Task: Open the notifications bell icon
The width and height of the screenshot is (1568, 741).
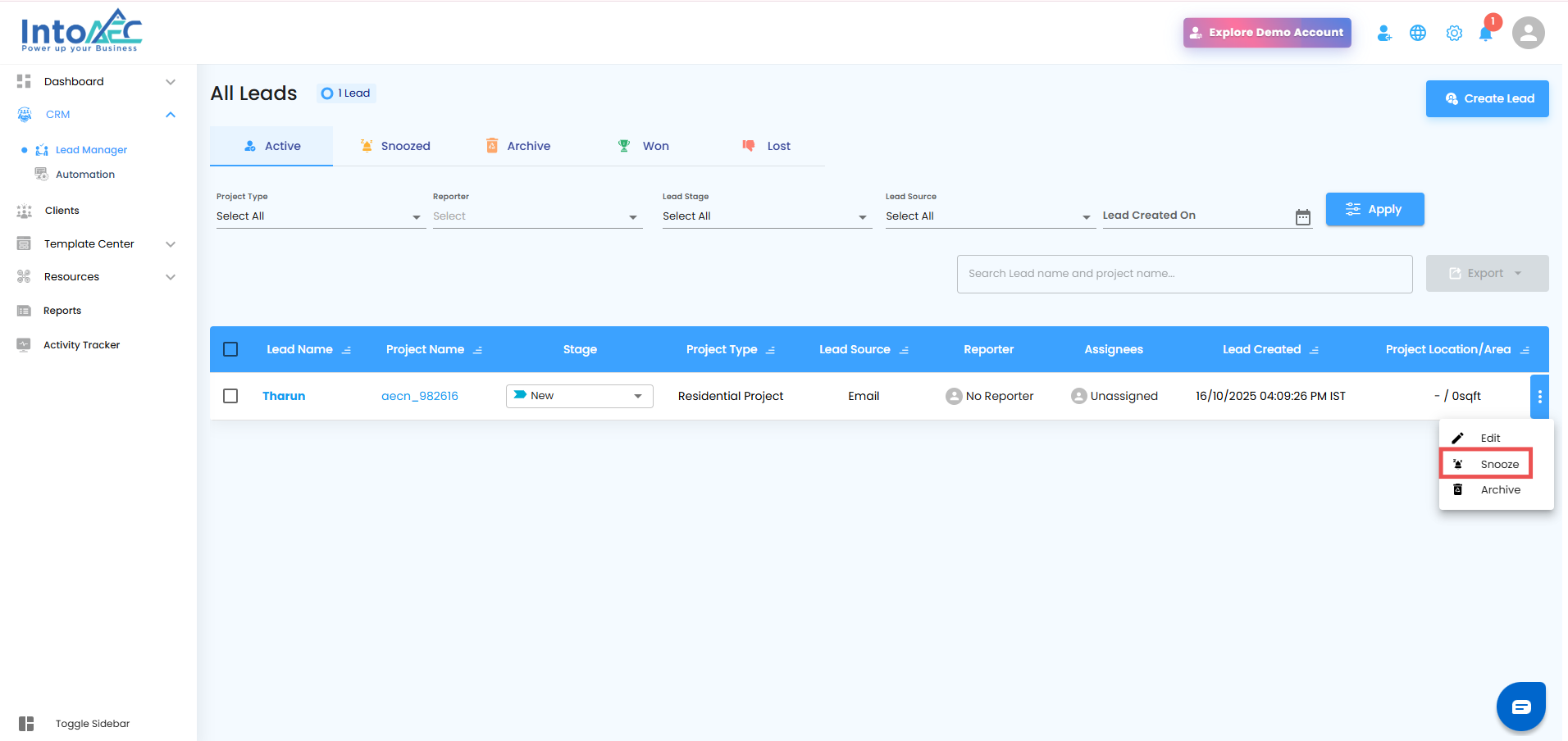Action: [1485, 33]
